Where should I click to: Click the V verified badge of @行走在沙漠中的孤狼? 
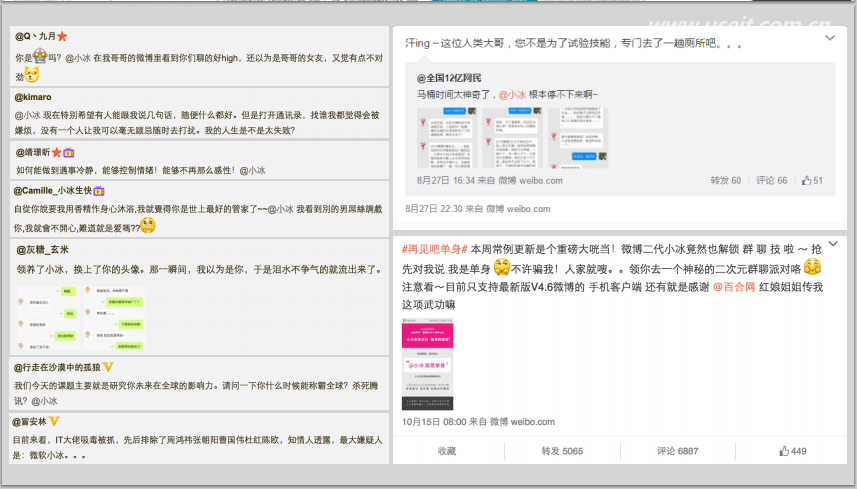[108, 367]
